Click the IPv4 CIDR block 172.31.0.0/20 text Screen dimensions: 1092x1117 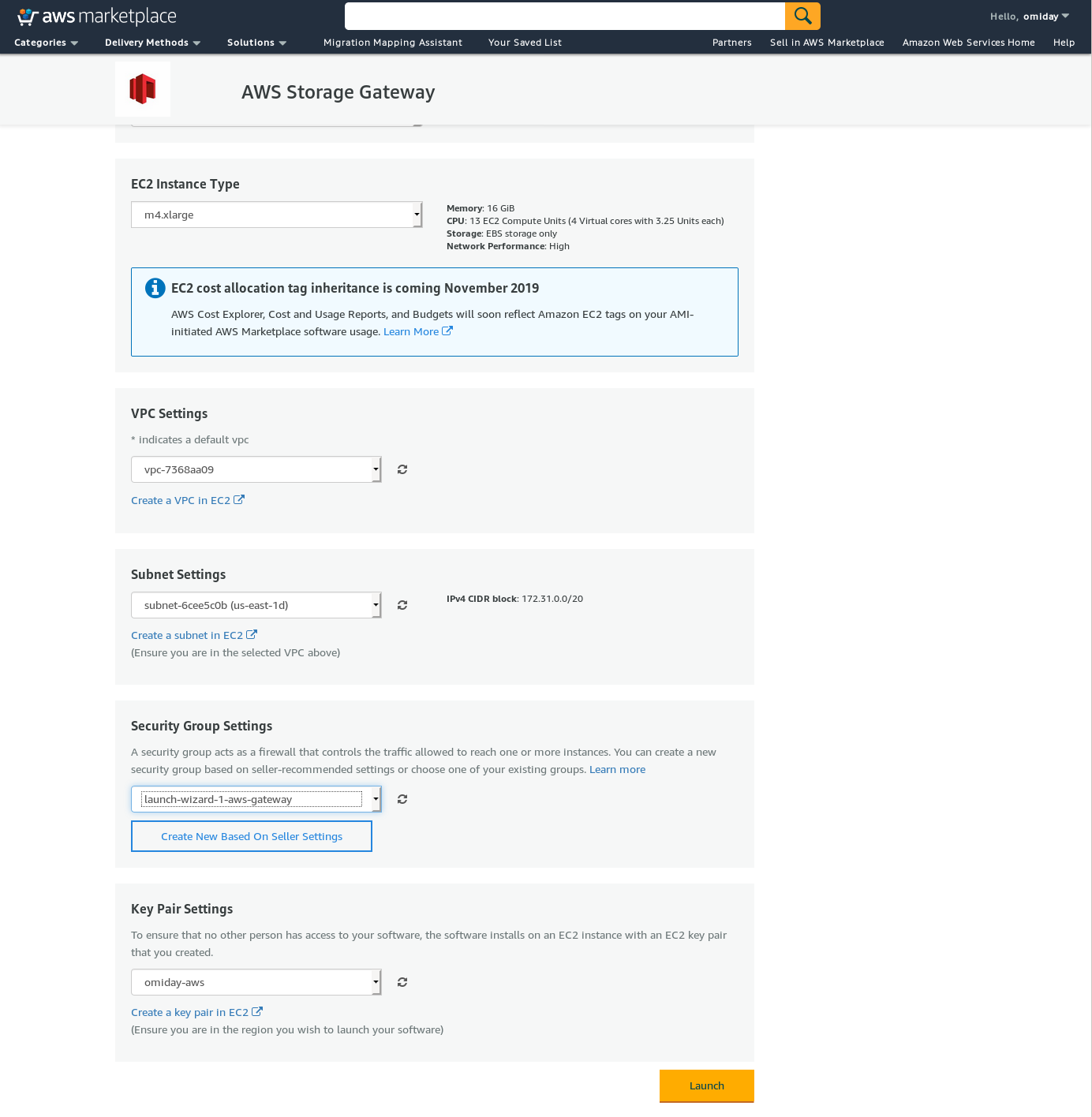coord(514,599)
